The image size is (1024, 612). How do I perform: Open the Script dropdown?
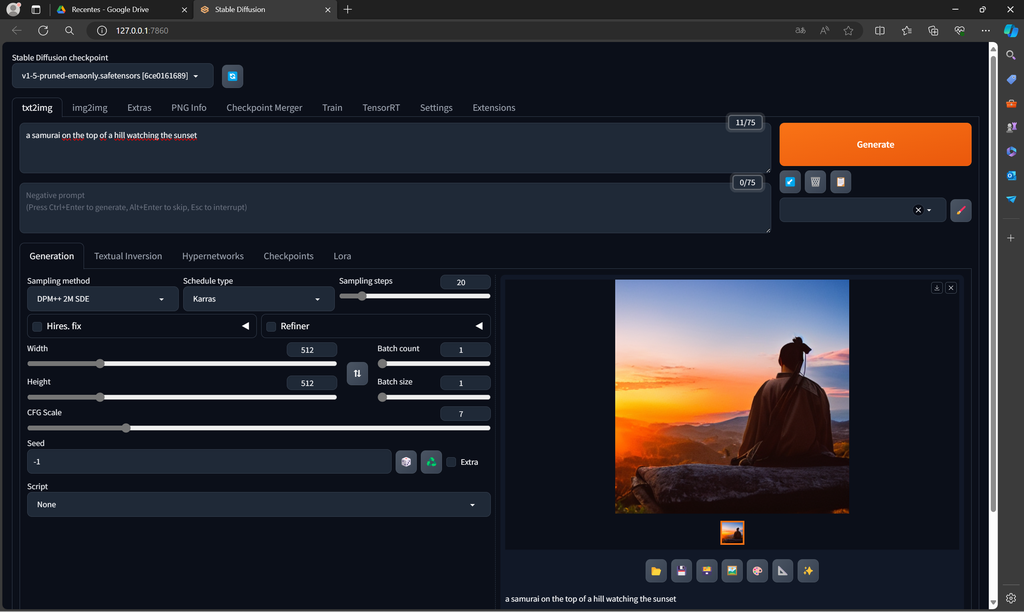click(x=259, y=504)
